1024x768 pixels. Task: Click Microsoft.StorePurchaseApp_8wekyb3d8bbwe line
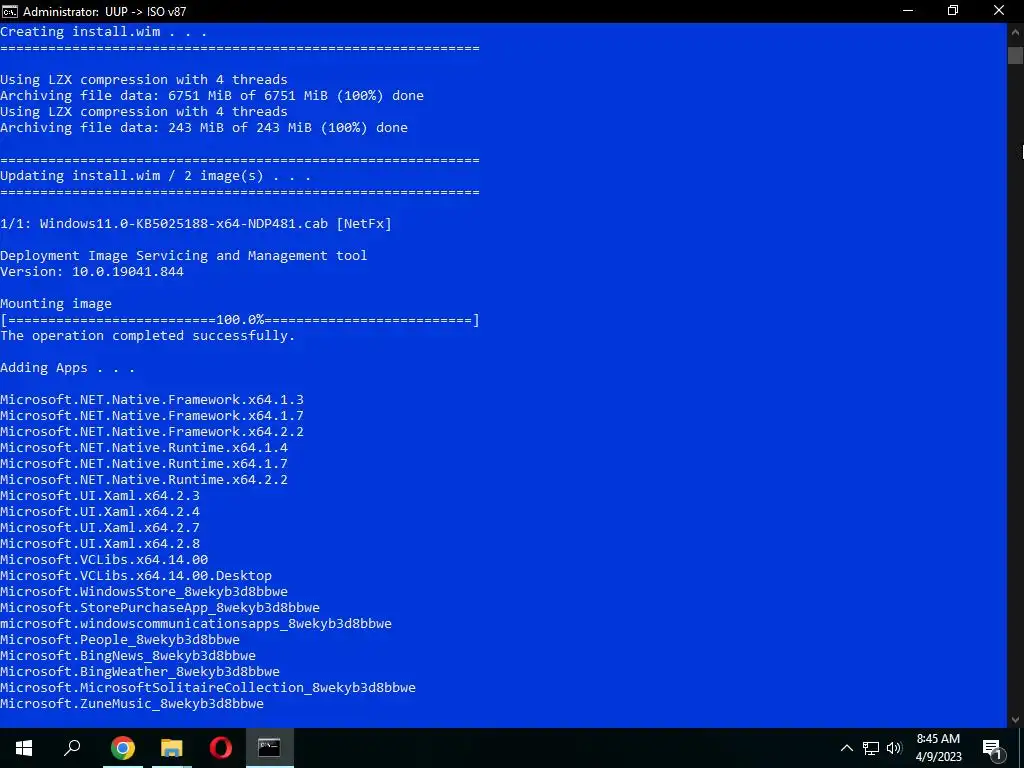pyautogui.click(x=160, y=607)
